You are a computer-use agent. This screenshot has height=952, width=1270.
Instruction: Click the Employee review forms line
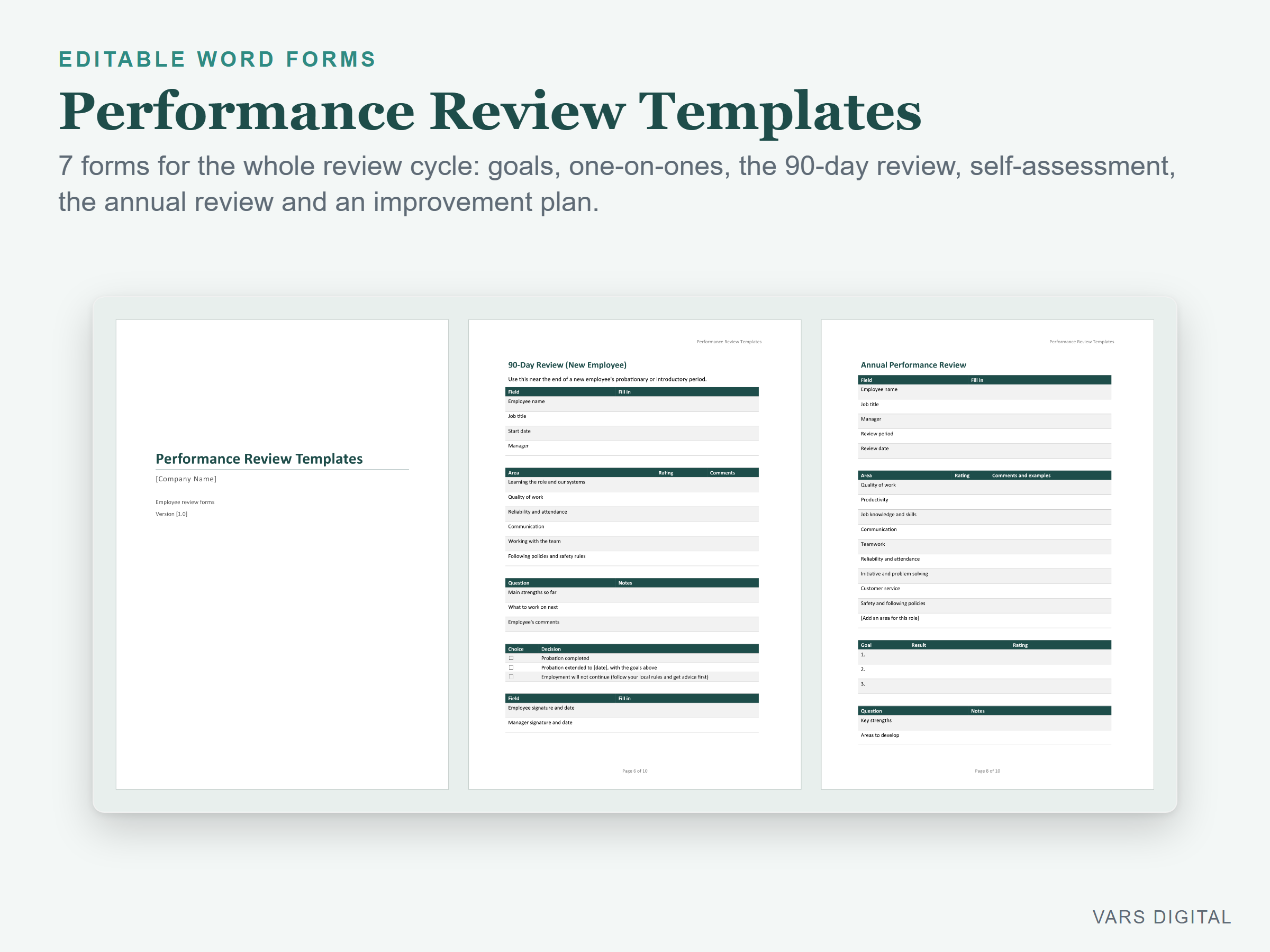coord(185,502)
